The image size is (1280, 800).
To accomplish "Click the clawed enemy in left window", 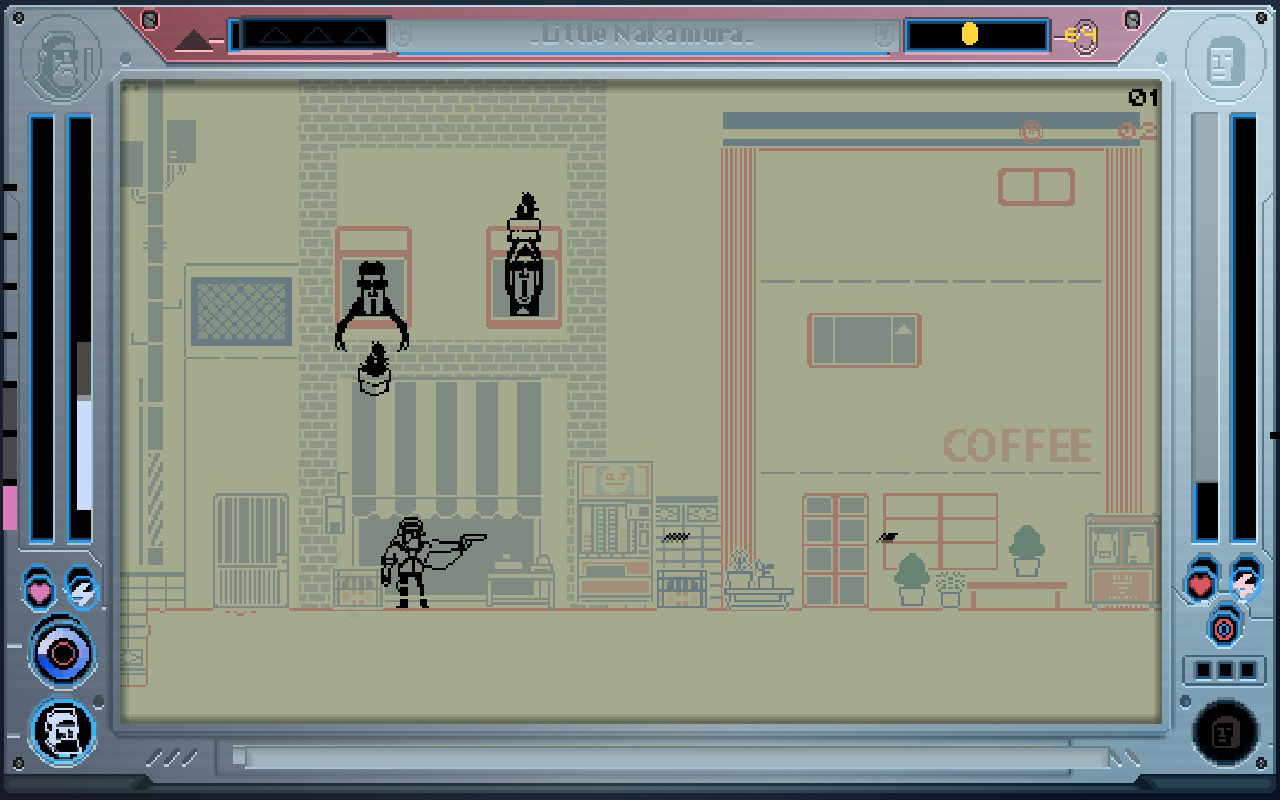I will tap(372, 304).
